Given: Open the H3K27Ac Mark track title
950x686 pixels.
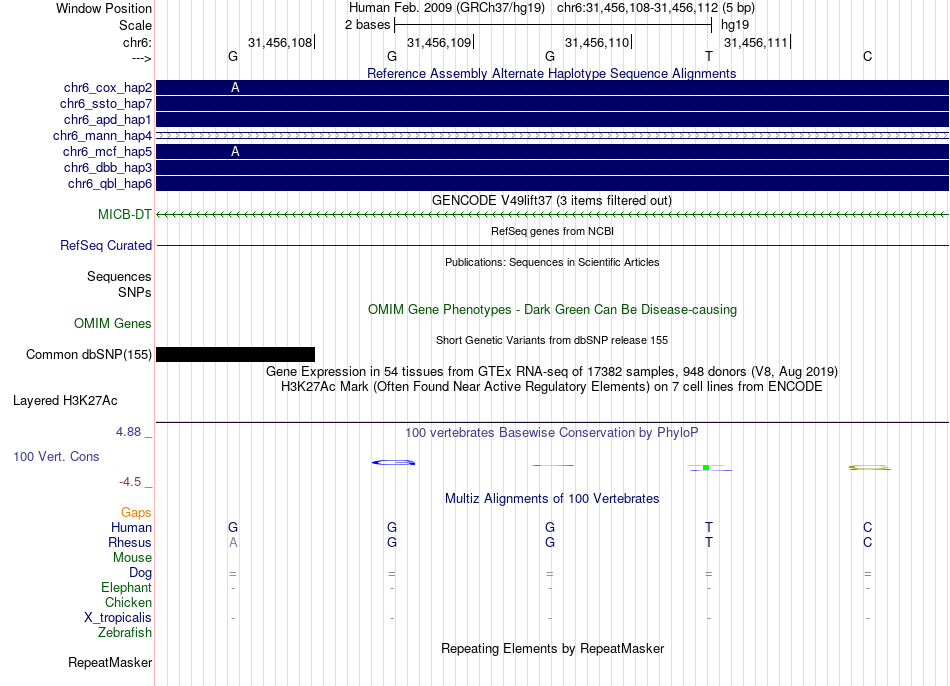Looking at the screenshot, I should 552,387.
